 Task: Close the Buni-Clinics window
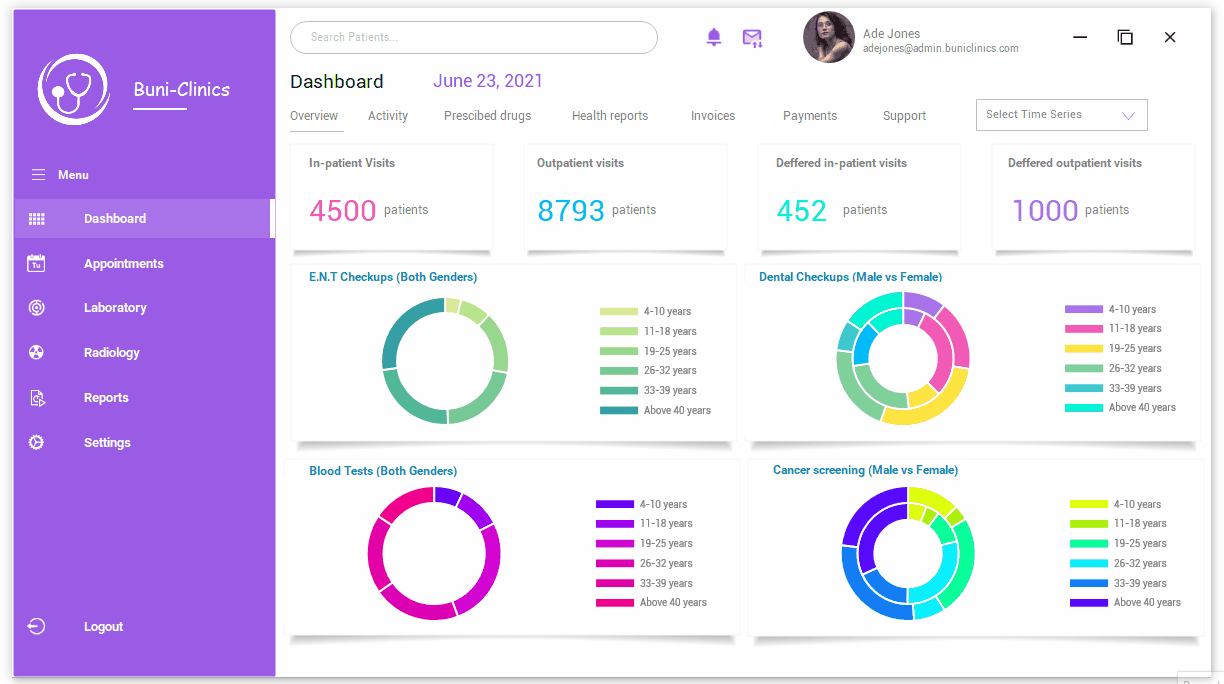(1170, 37)
